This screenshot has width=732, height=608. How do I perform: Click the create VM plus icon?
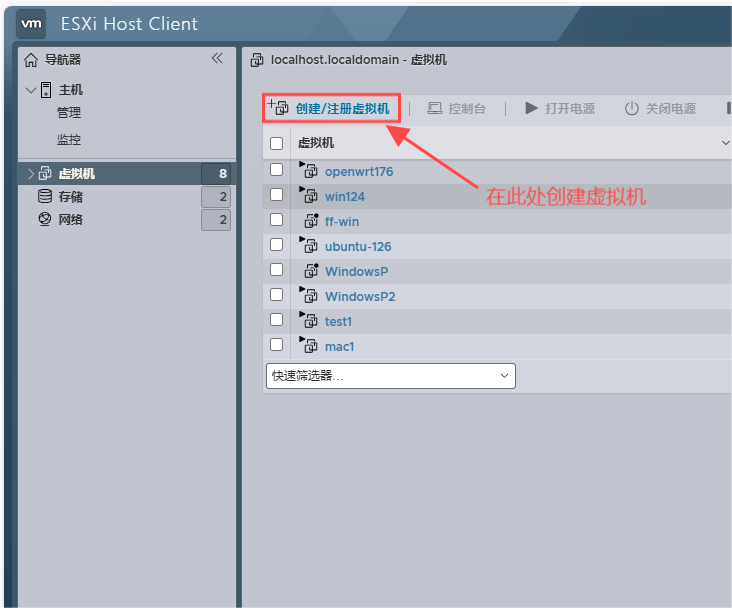[277, 107]
